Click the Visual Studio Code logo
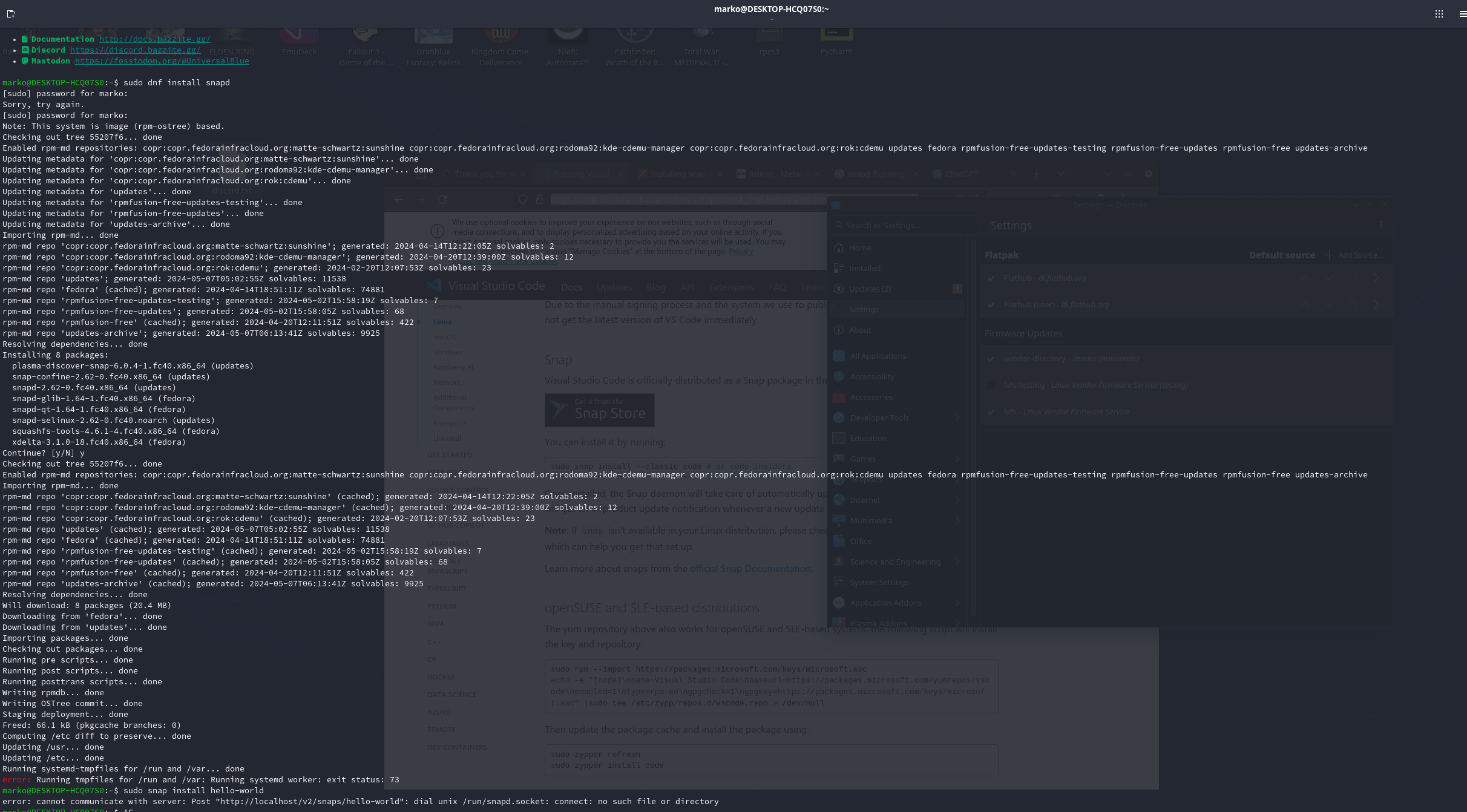Image resolution: width=1467 pixels, height=812 pixels. coord(433,285)
